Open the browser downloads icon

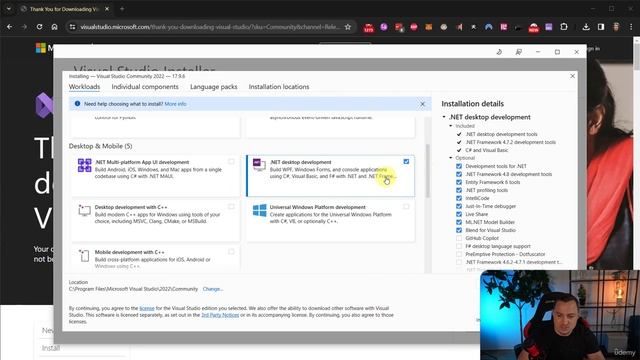pyautogui.click(x=586, y=27)
